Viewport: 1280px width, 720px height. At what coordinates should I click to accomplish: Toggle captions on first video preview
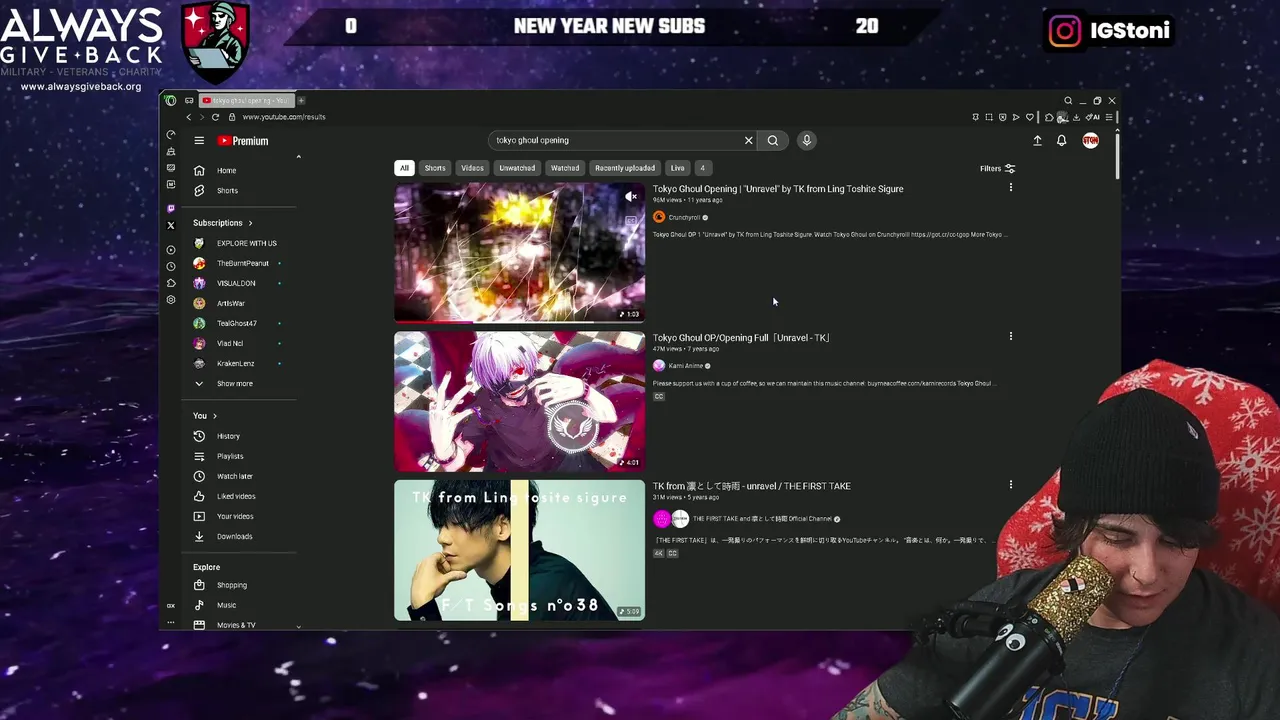[630, 220]
